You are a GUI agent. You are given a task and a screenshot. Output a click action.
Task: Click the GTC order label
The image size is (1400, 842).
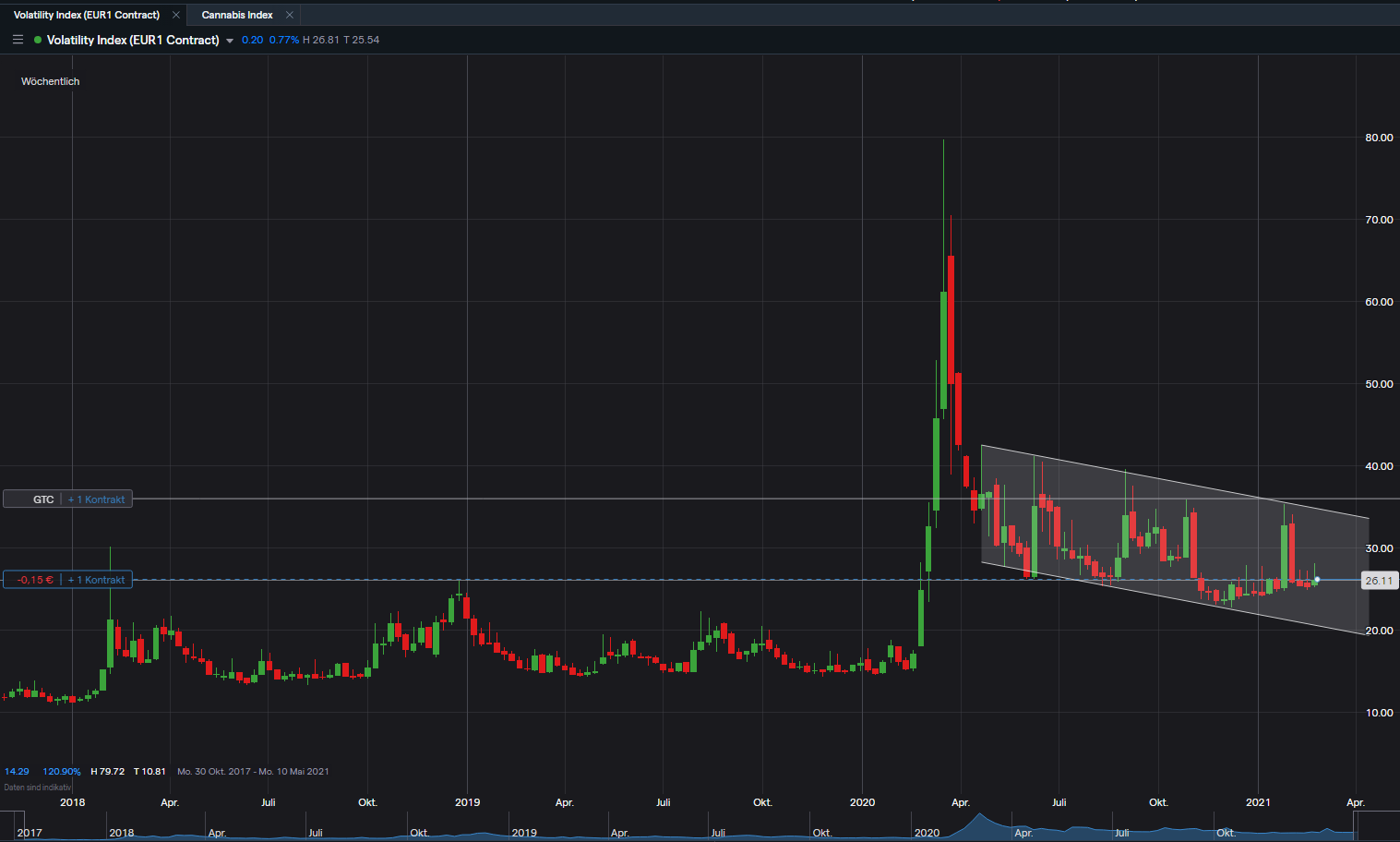point(43,499)
